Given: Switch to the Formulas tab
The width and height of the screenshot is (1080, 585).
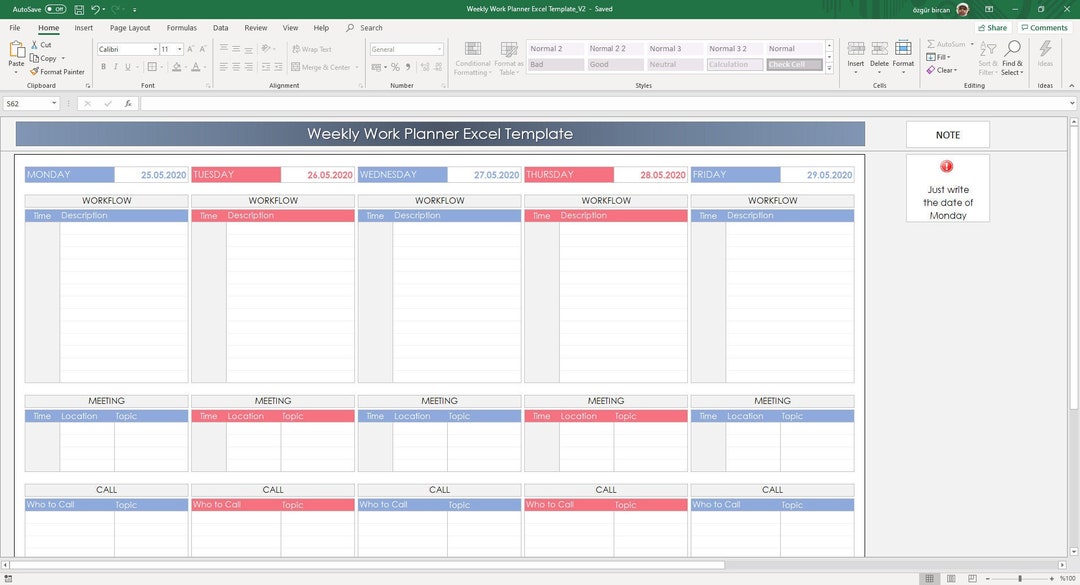Looking at the screenshot, I should (181, 27).
